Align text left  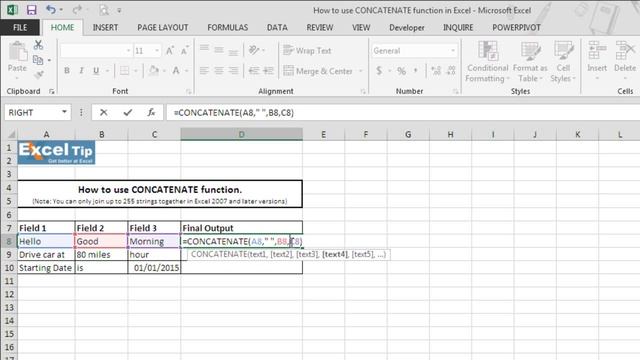coord(204,71)
